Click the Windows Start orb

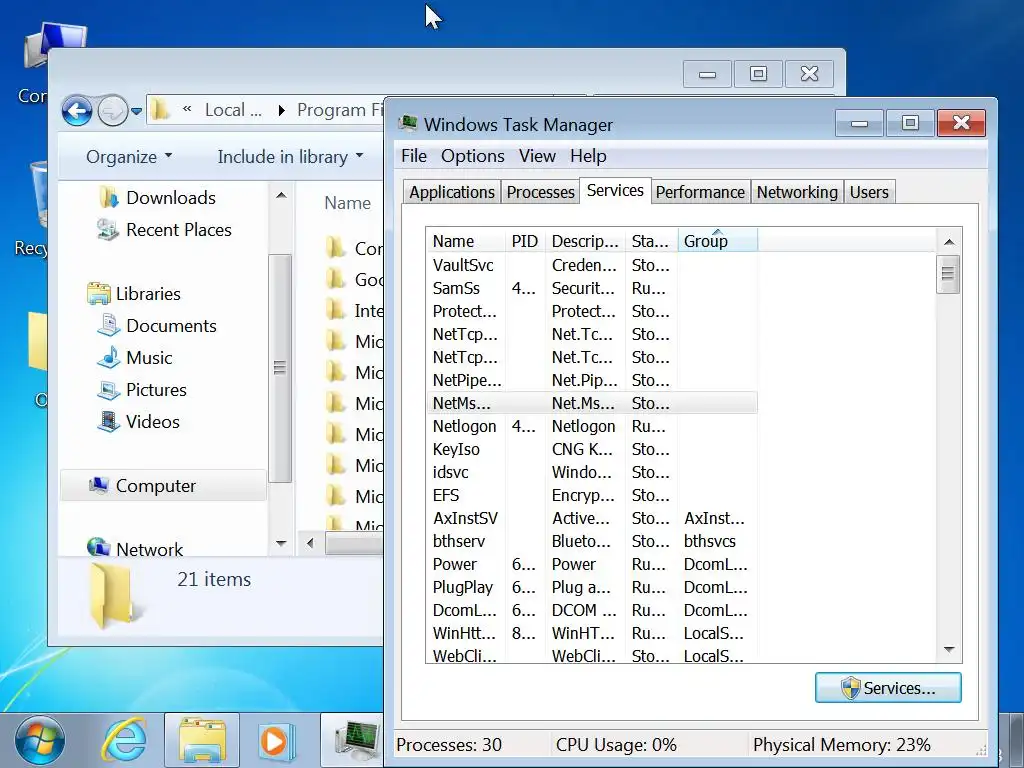click(x=40, y=741)
